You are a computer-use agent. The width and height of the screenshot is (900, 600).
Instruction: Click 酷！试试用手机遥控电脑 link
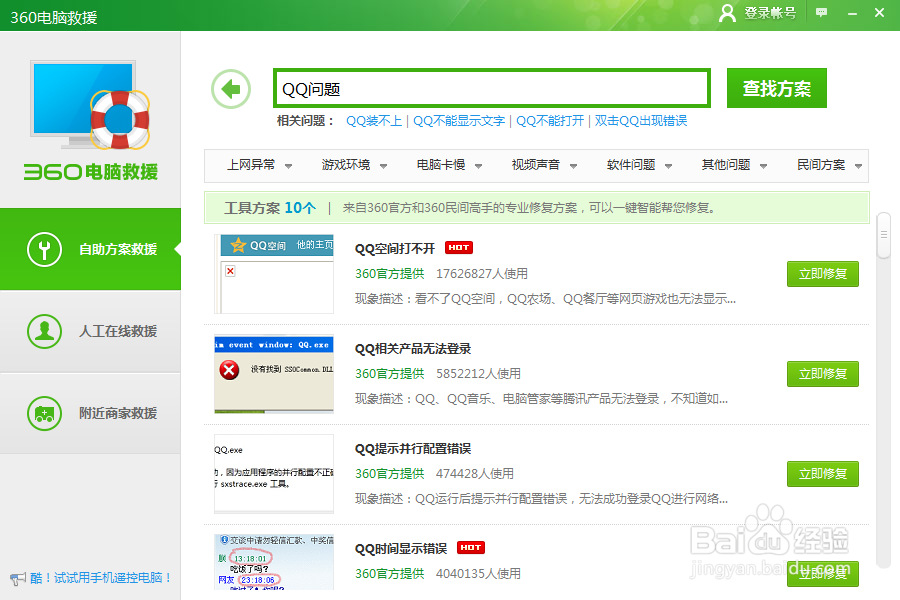[x=101, y=578]
